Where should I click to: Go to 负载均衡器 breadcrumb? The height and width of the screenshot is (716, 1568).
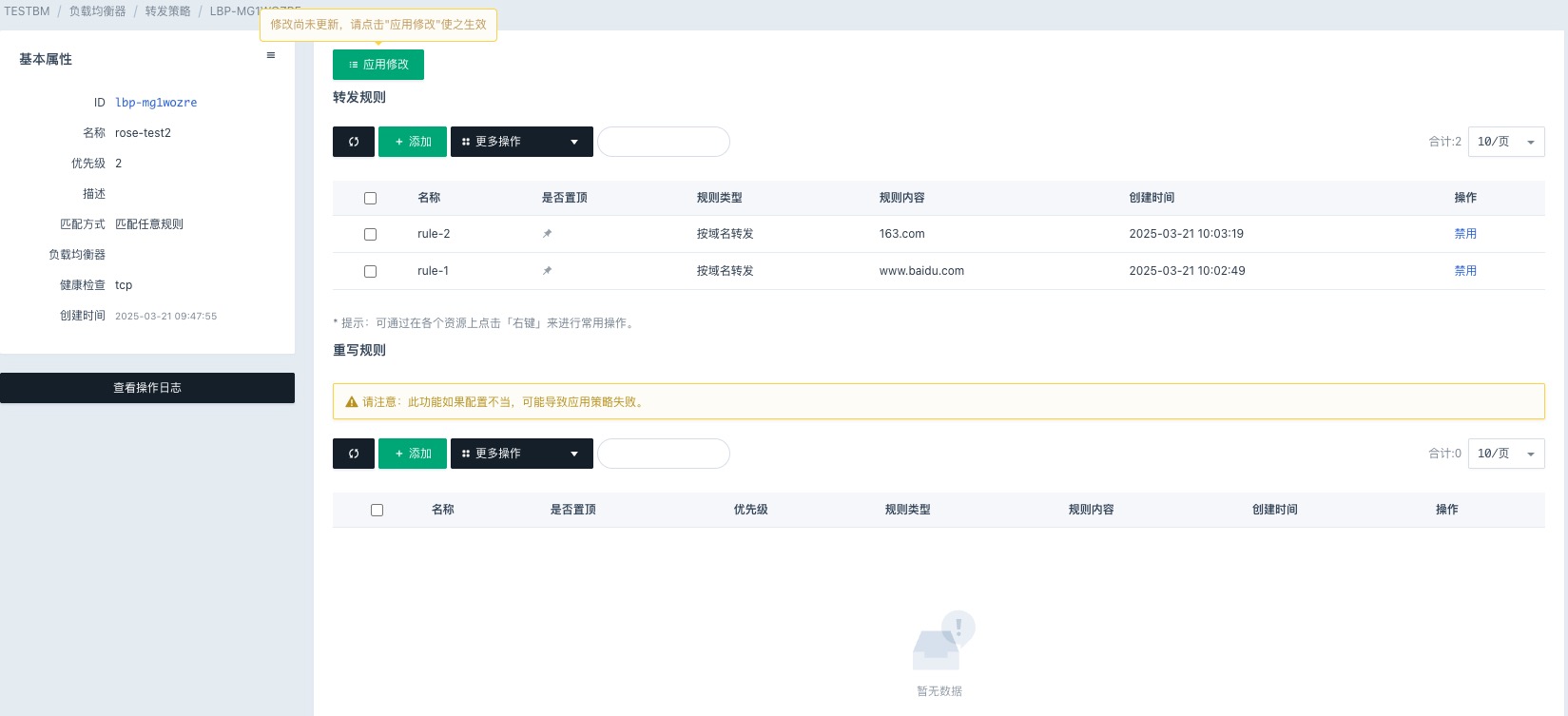tap(97, 11)
